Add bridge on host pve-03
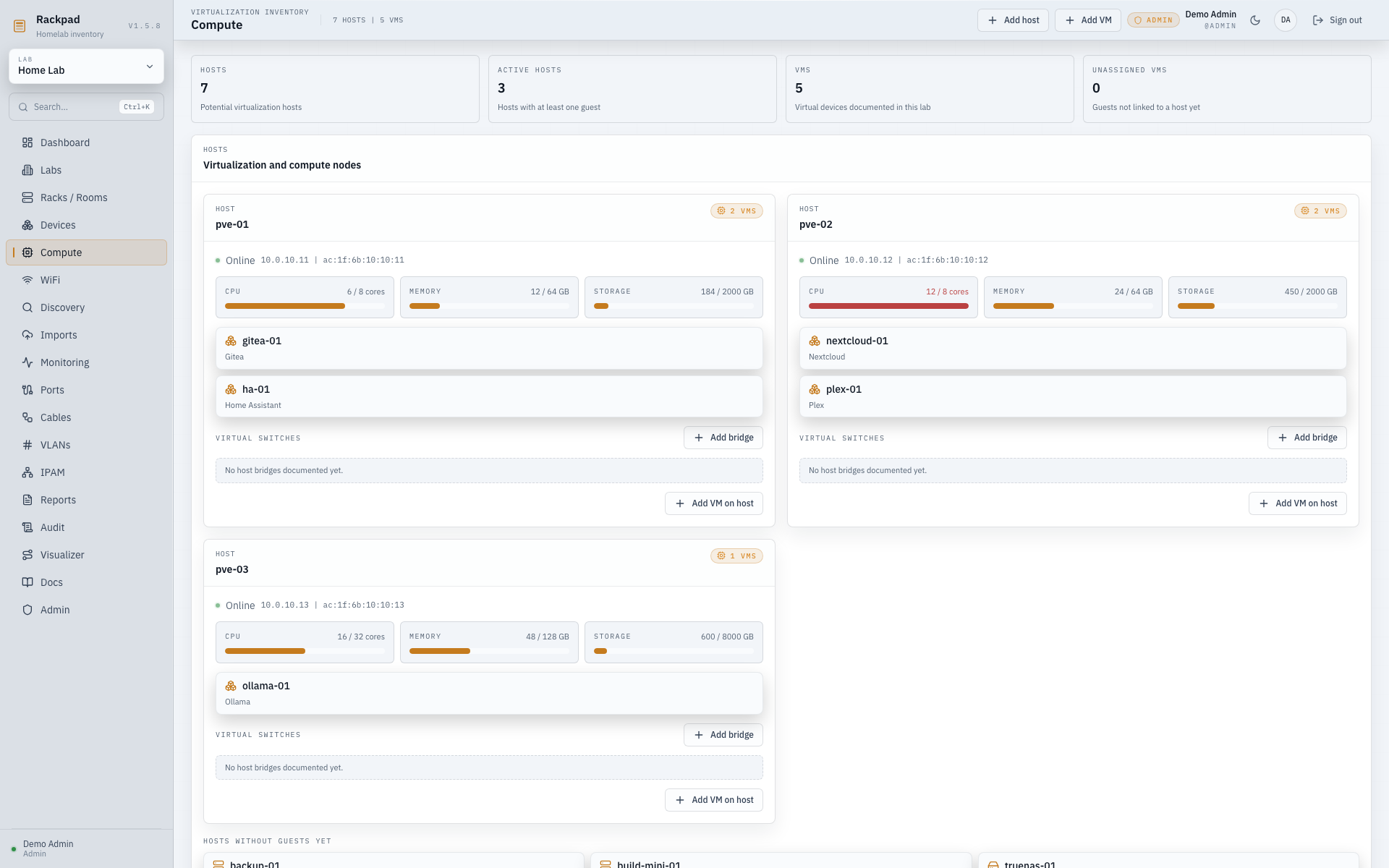 (723, 735)
